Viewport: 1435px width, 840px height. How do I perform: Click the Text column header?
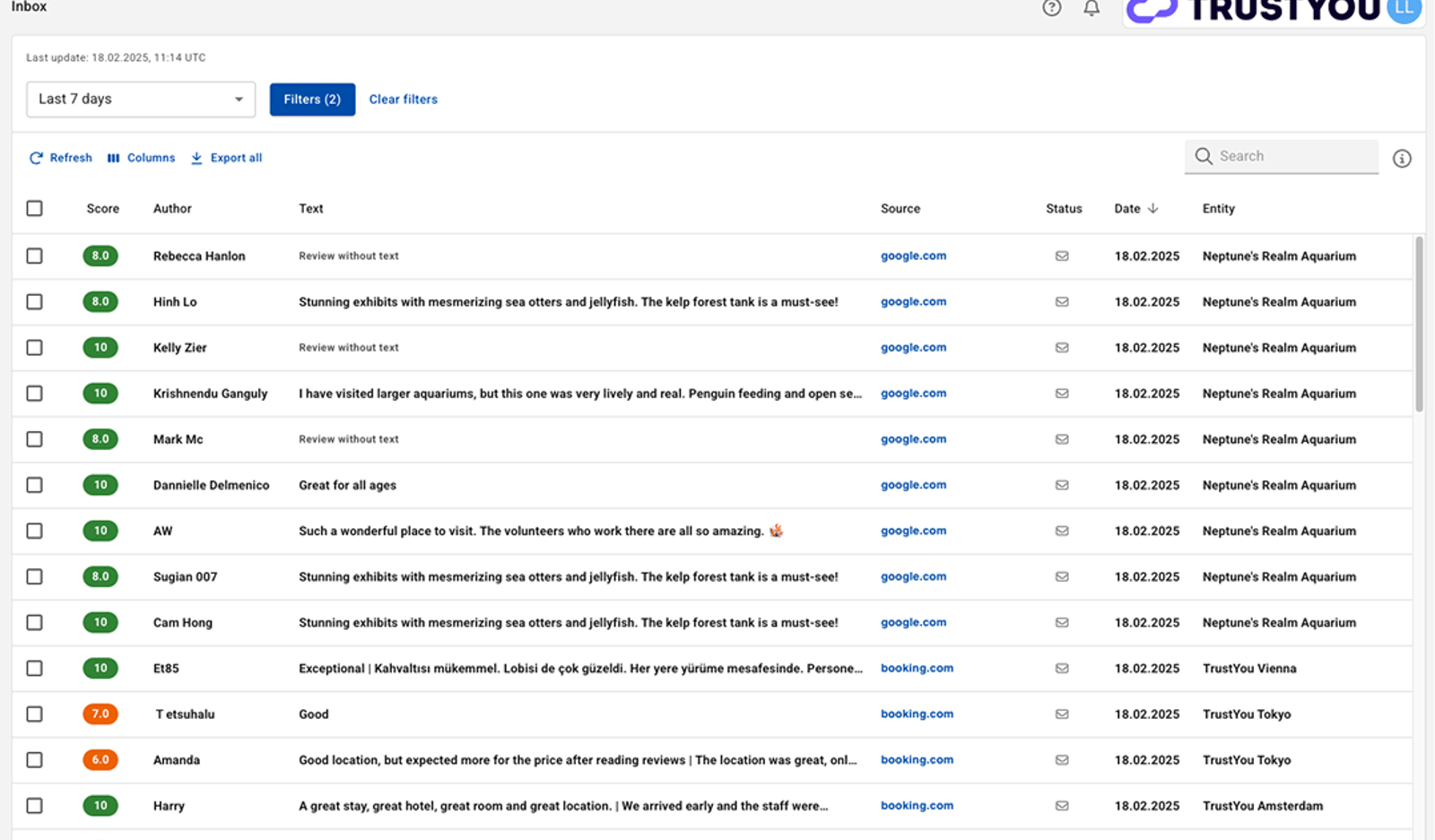coord(310,208)
